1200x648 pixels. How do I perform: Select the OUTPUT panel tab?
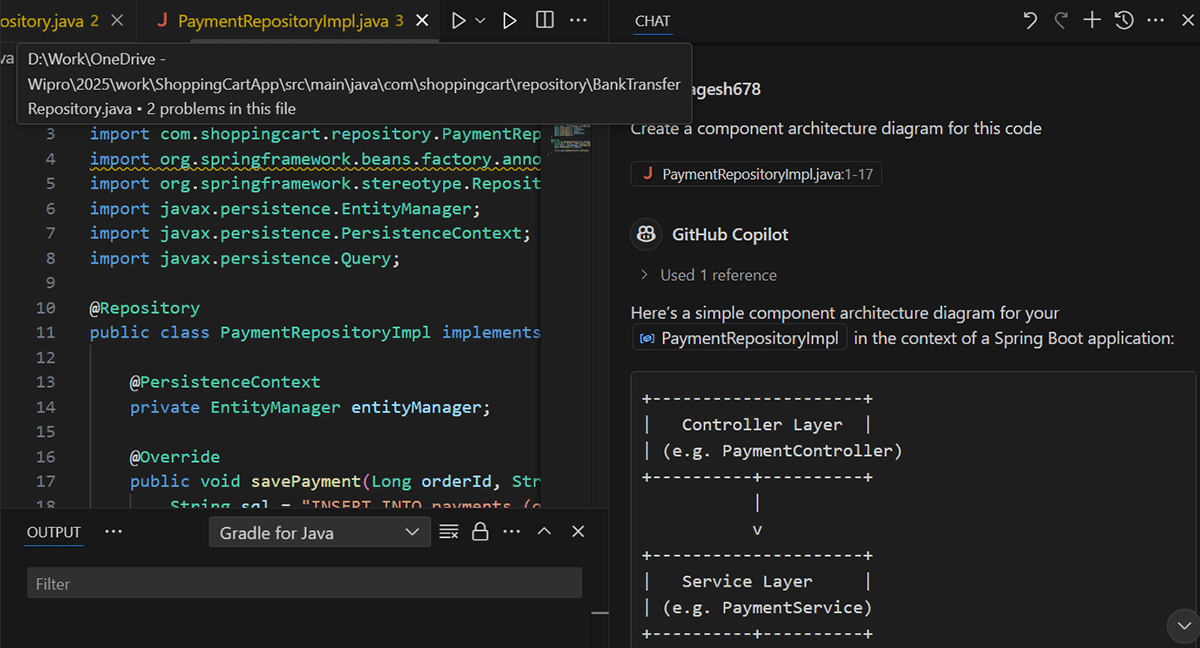tap(54, 532)
